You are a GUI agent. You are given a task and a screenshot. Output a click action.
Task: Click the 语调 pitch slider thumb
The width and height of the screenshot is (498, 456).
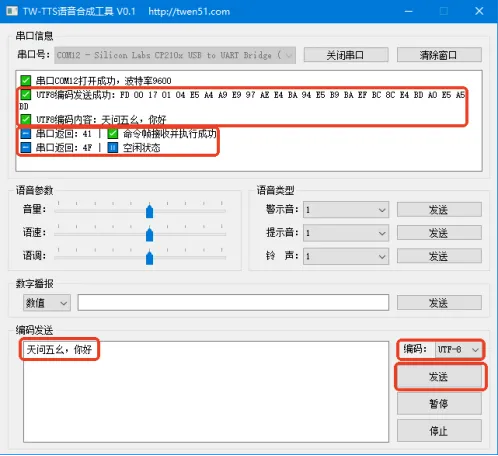tap(150, 257)
